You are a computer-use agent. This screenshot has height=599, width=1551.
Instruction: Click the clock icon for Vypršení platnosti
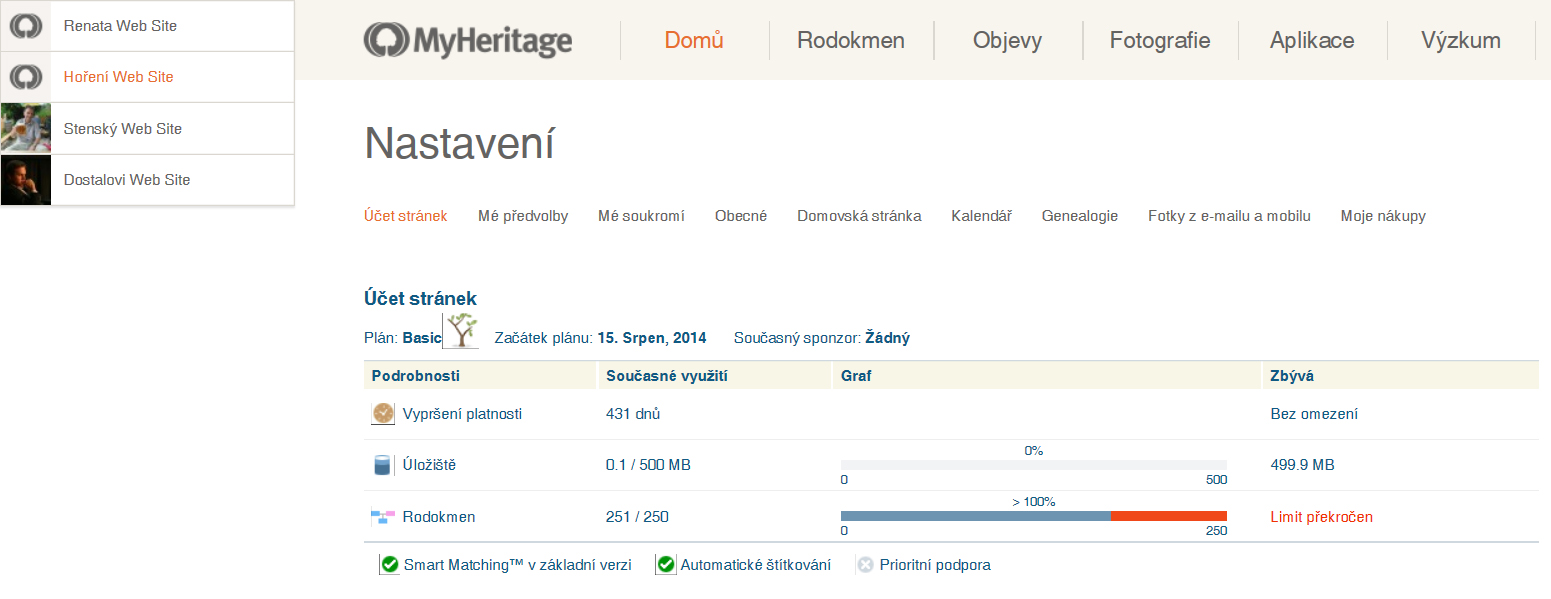(383, 413)
